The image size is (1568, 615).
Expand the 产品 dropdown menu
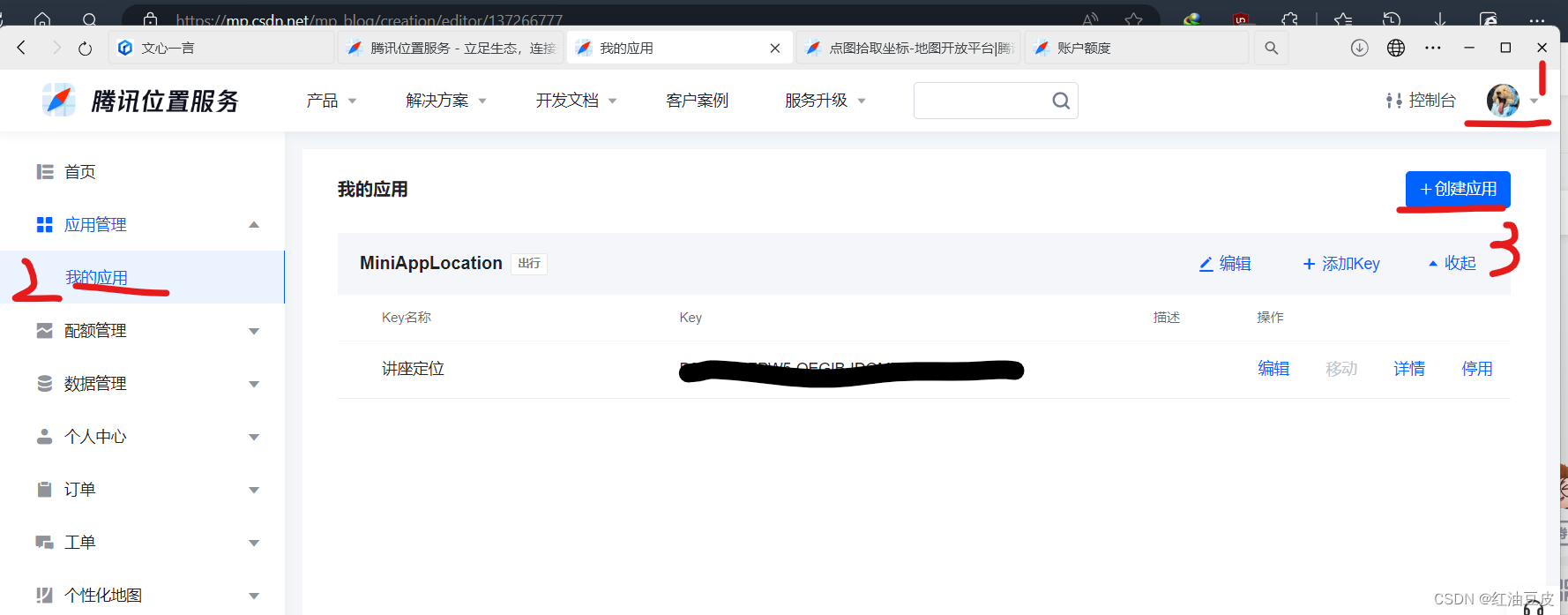(x=332, y=101)
